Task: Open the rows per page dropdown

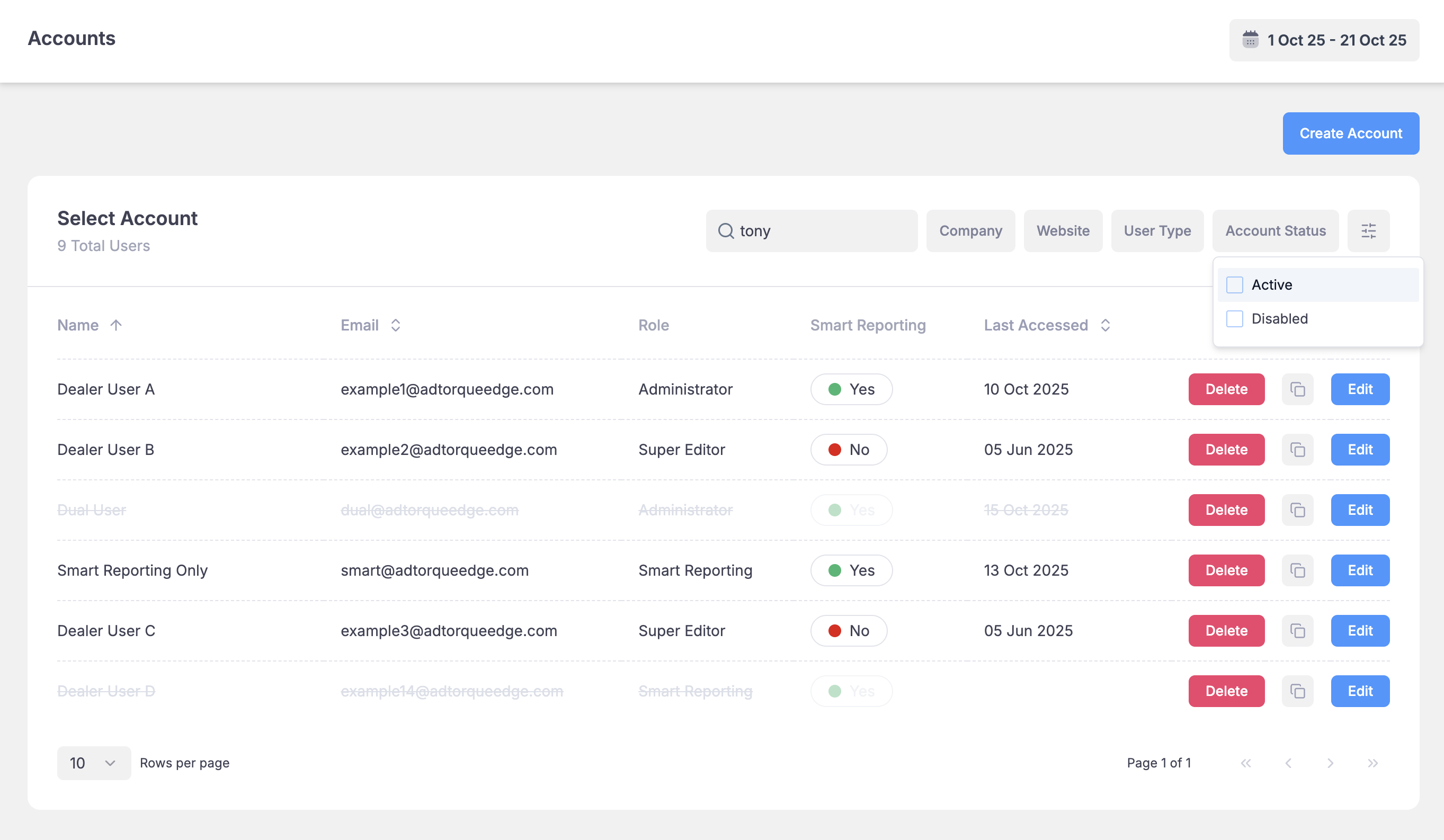Action: (x=93, y=763)
